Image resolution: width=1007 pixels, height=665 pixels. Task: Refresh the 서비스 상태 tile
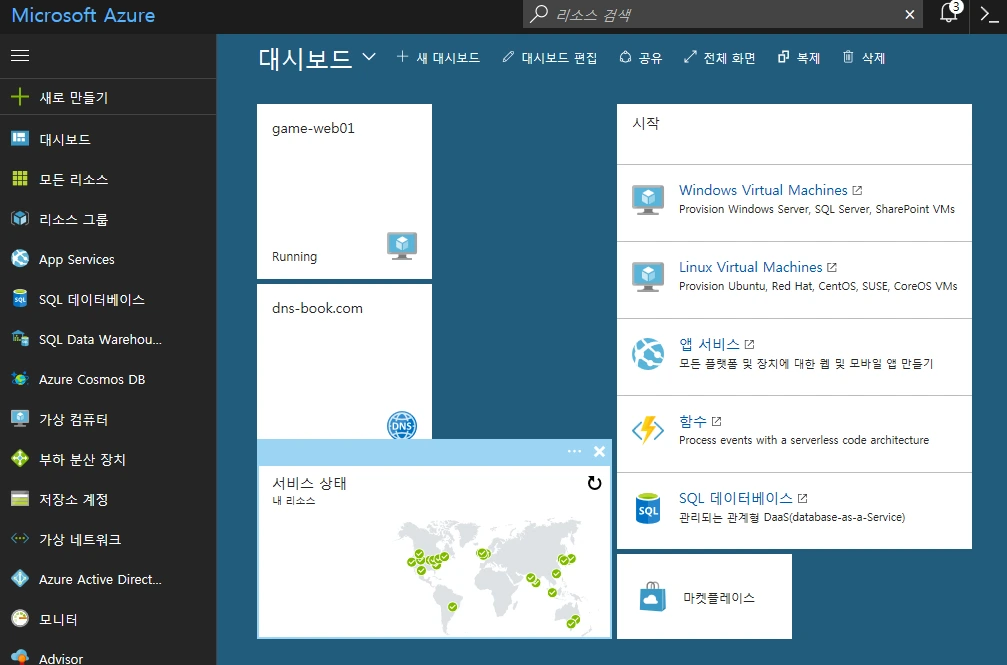tap(595, 483)
